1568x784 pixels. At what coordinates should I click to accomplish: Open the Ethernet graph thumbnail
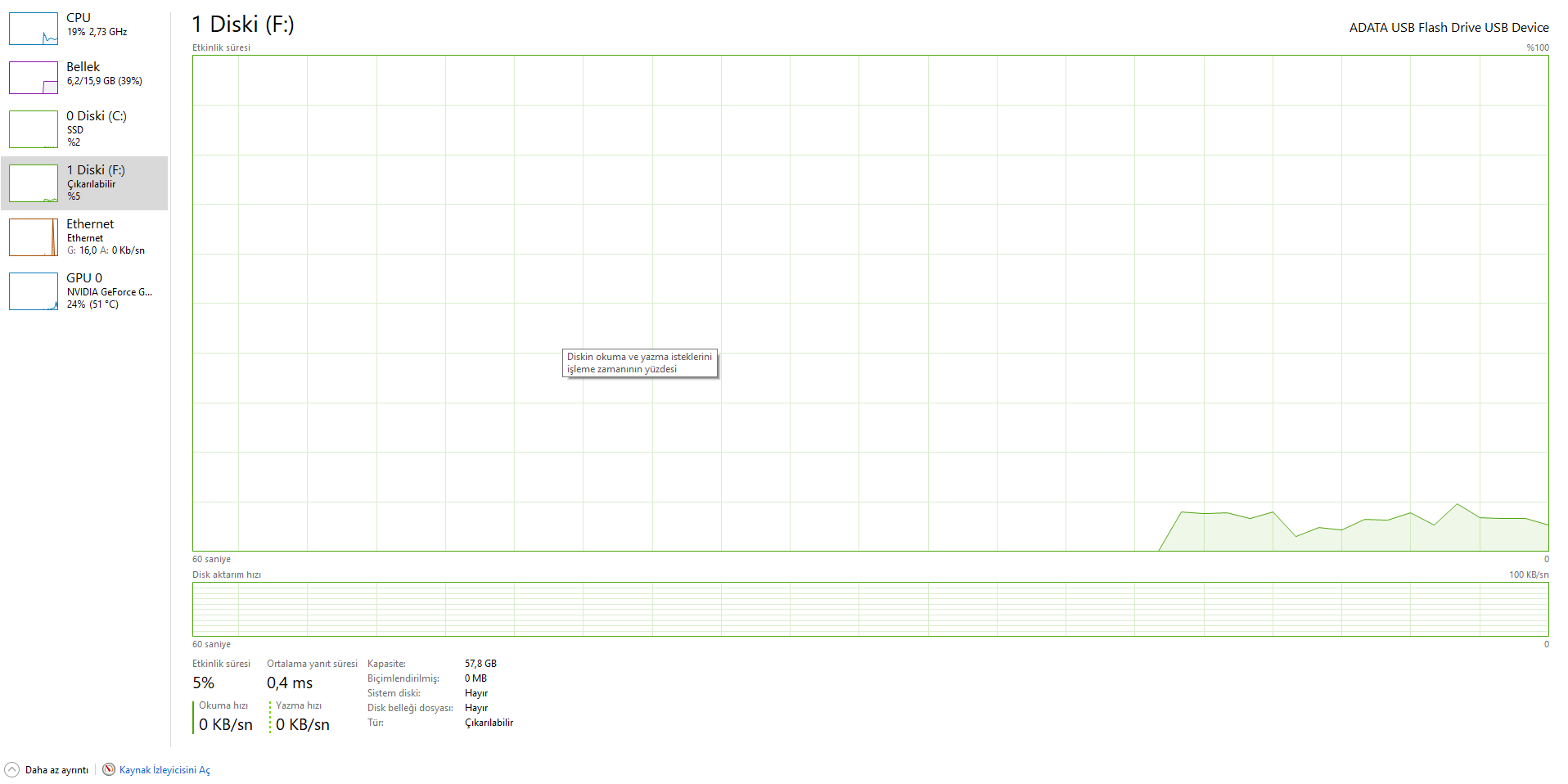(x=34, y=237)
